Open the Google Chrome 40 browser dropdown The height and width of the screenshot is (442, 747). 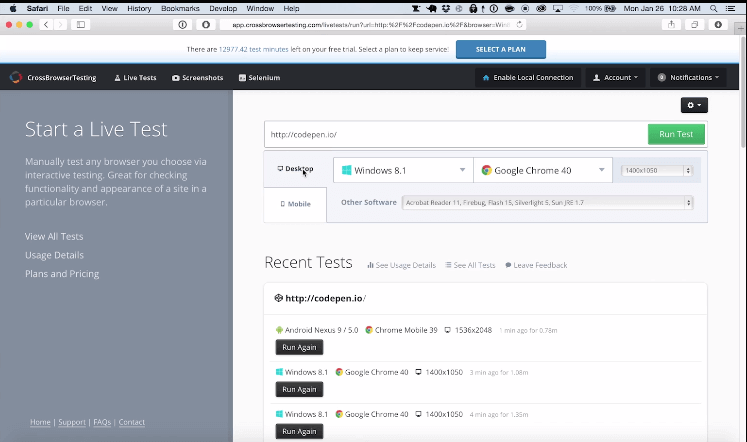point(543,170)
